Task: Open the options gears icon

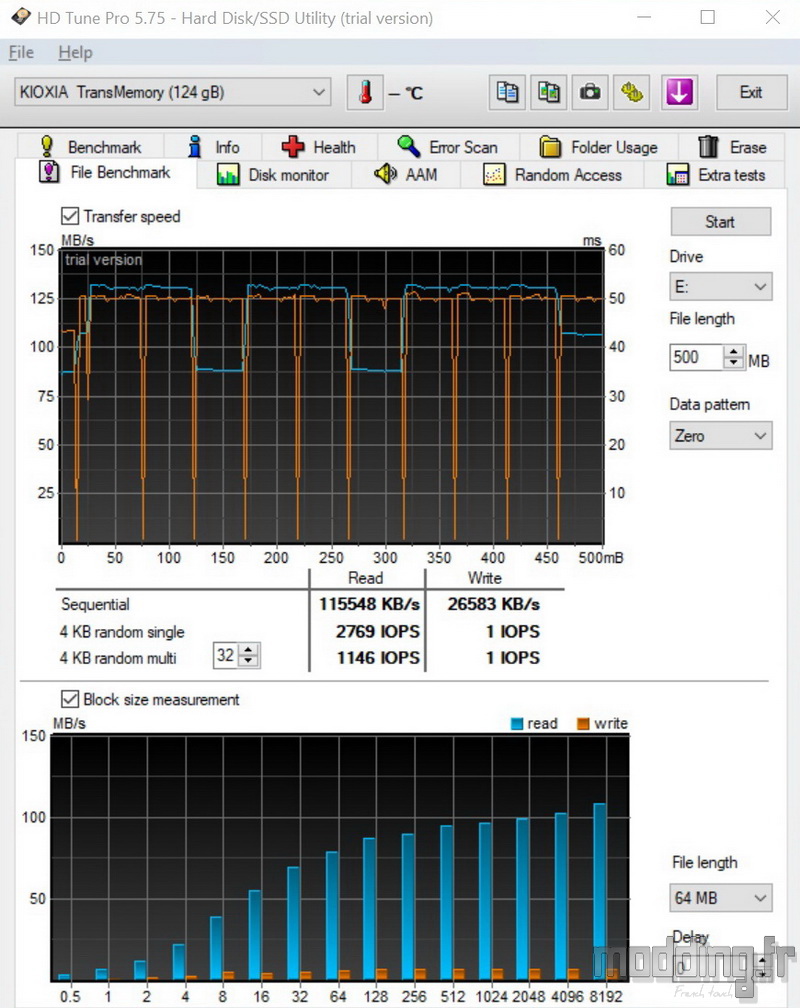Action: tap(632, 93)
